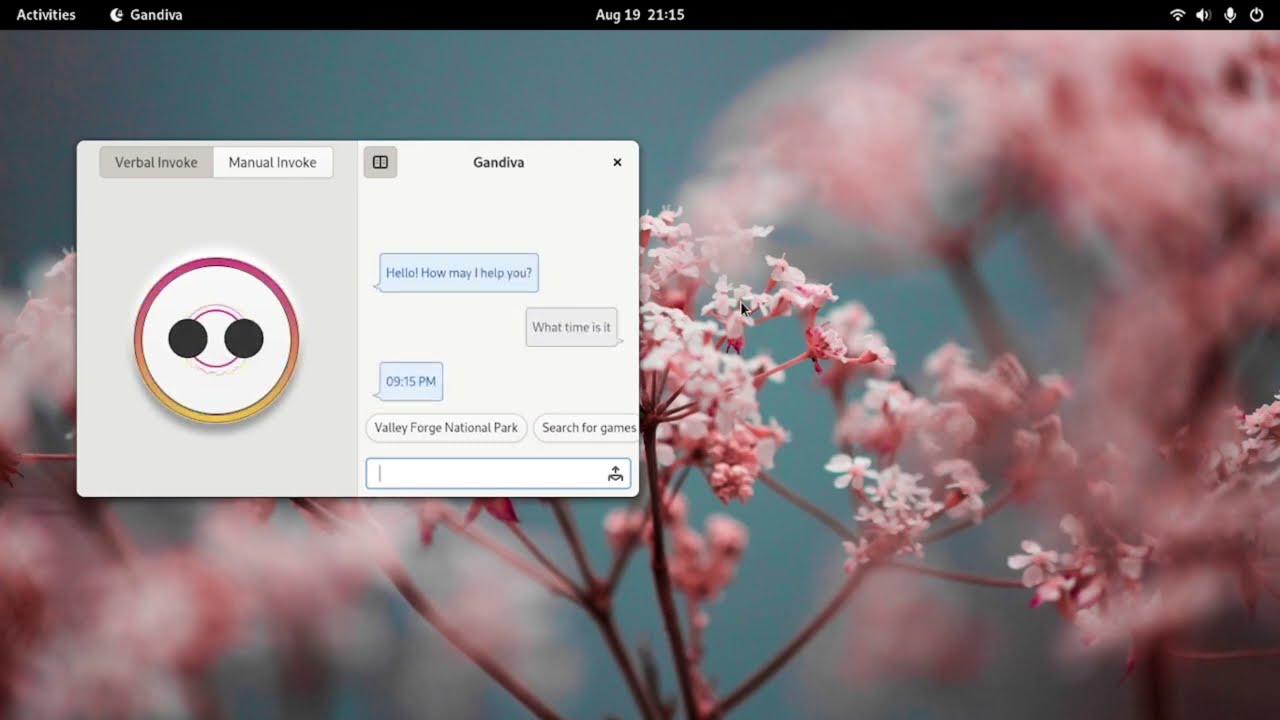
Task: Click the volume speaker icon in top bar
Action: [1203, 15]
